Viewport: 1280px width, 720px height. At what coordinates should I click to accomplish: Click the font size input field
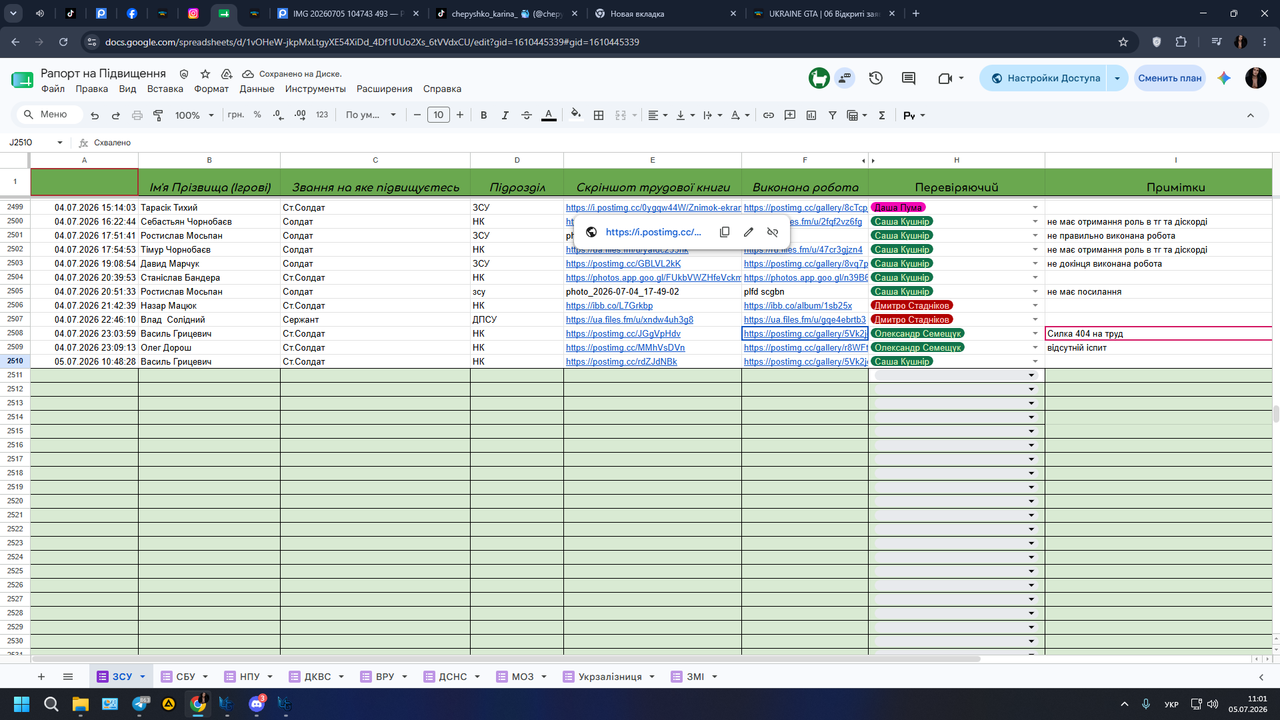pos(438,115)
